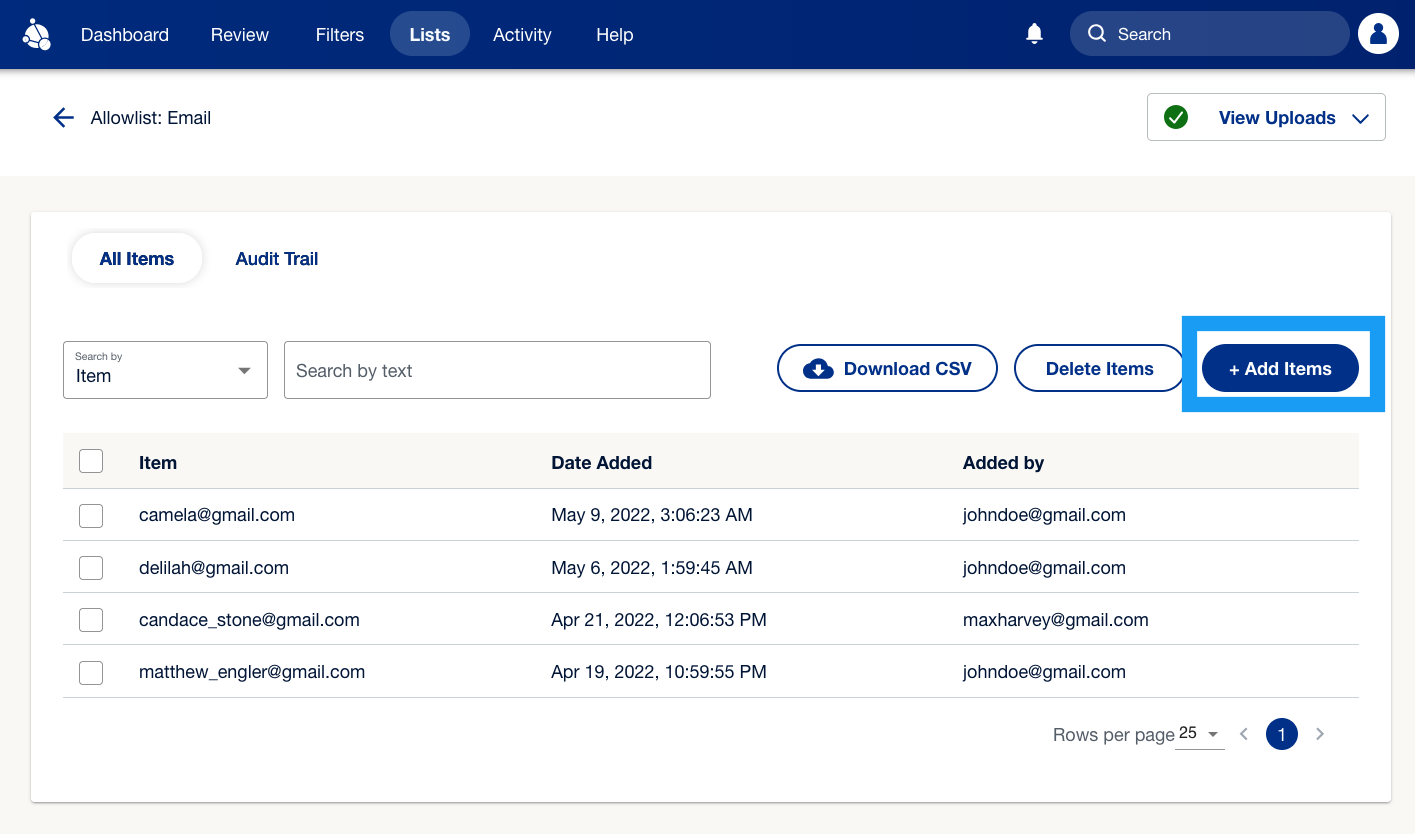Click the magnifier icon in search bar
This screenshot has height=834, width=1415.
tap(1097, 34)
